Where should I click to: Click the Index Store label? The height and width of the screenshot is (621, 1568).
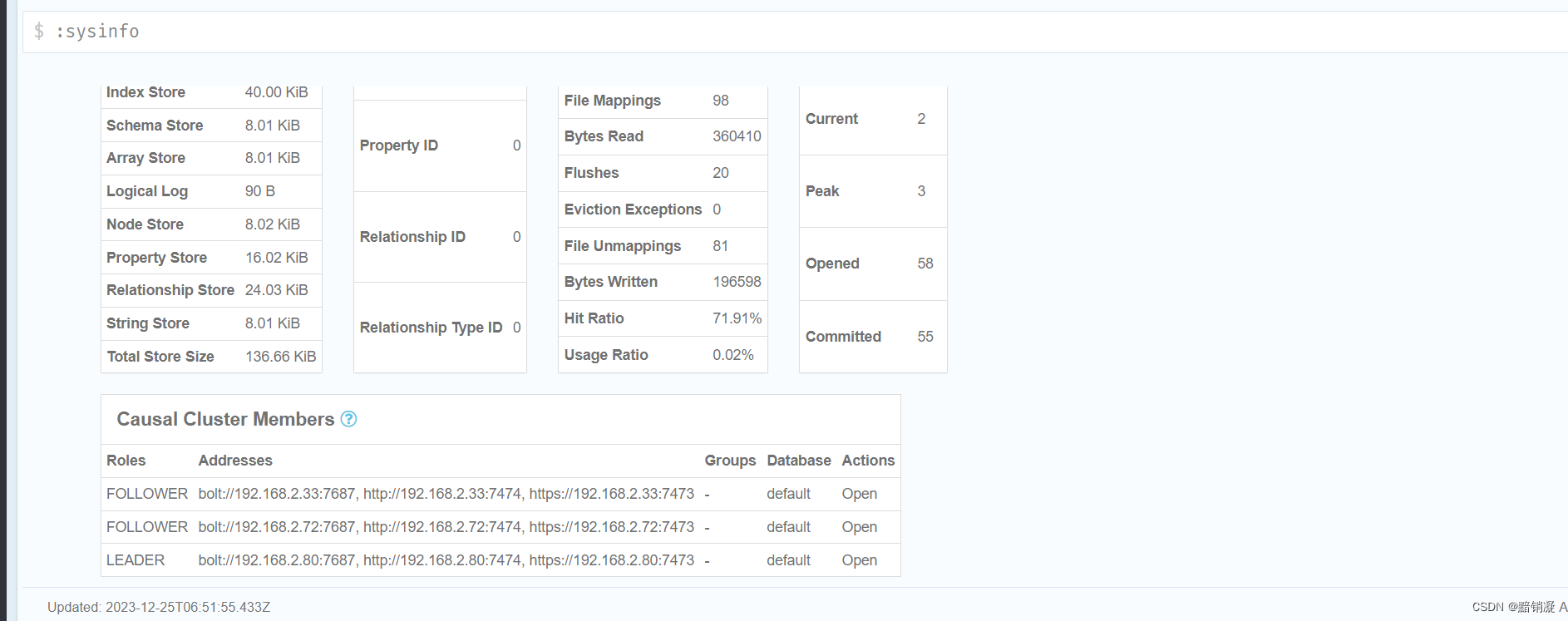tap(145, 92)
